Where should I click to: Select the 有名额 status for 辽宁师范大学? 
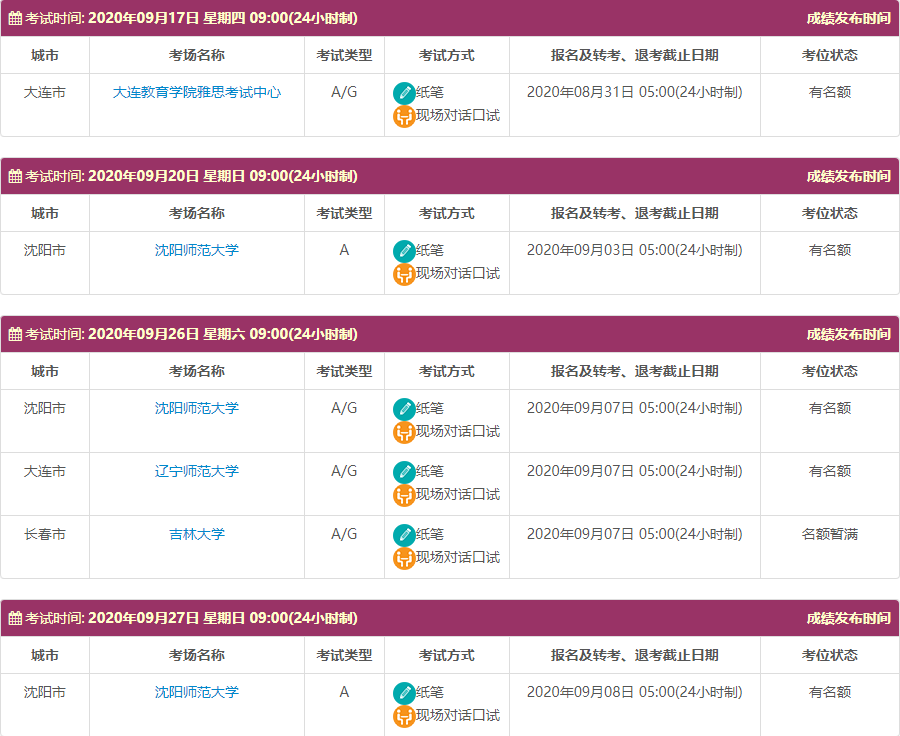tap(829, 471)
